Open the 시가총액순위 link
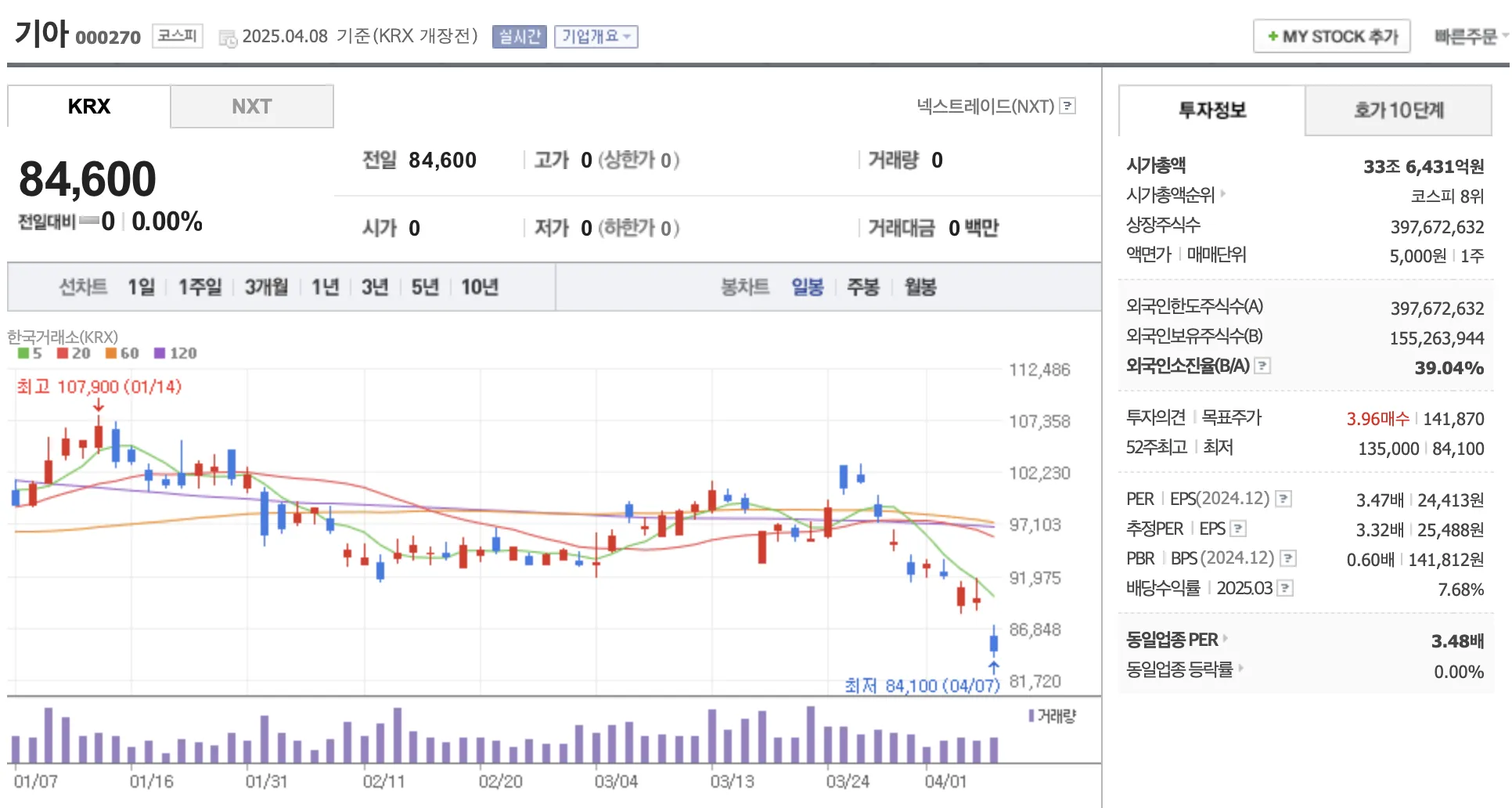Image resolution: width=1512 pixels, height=808 pixels. 1170,194
